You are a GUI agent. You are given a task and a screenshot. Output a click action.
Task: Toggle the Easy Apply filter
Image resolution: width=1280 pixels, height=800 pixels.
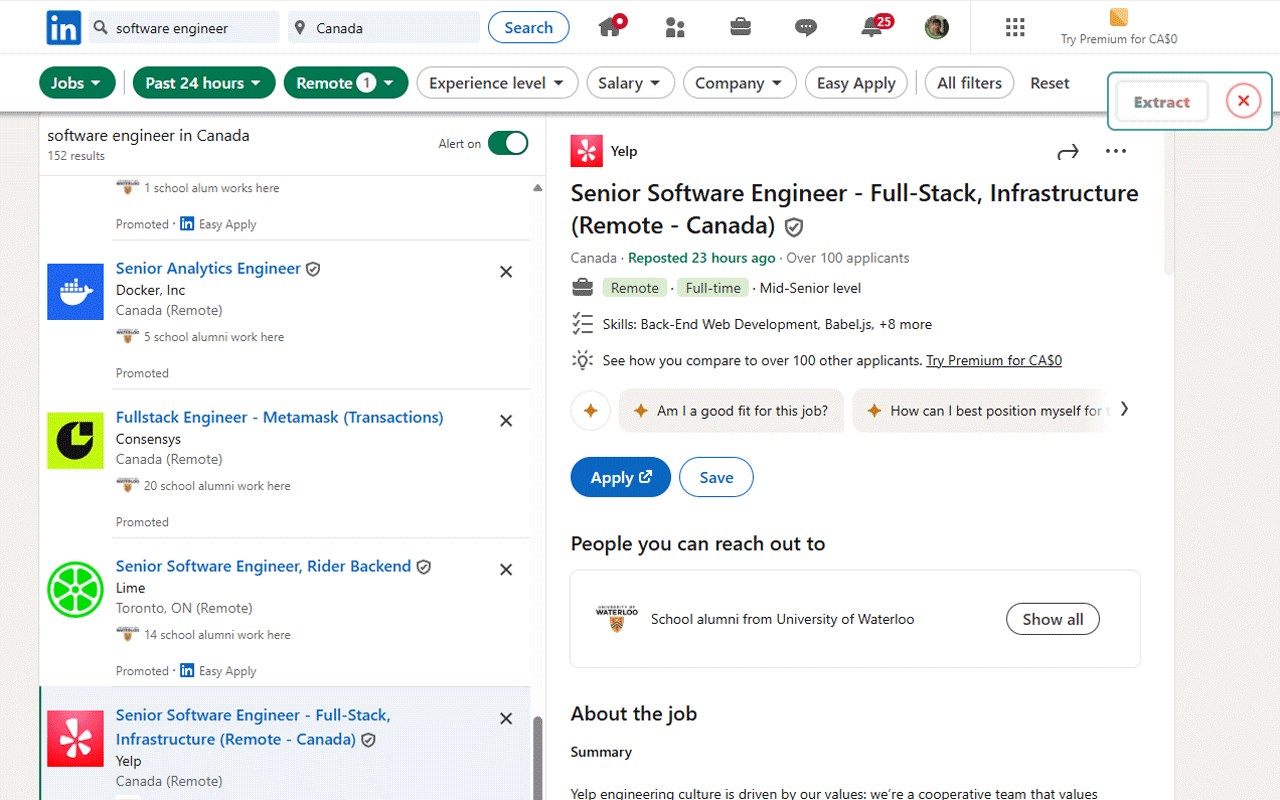coord(855,83)
